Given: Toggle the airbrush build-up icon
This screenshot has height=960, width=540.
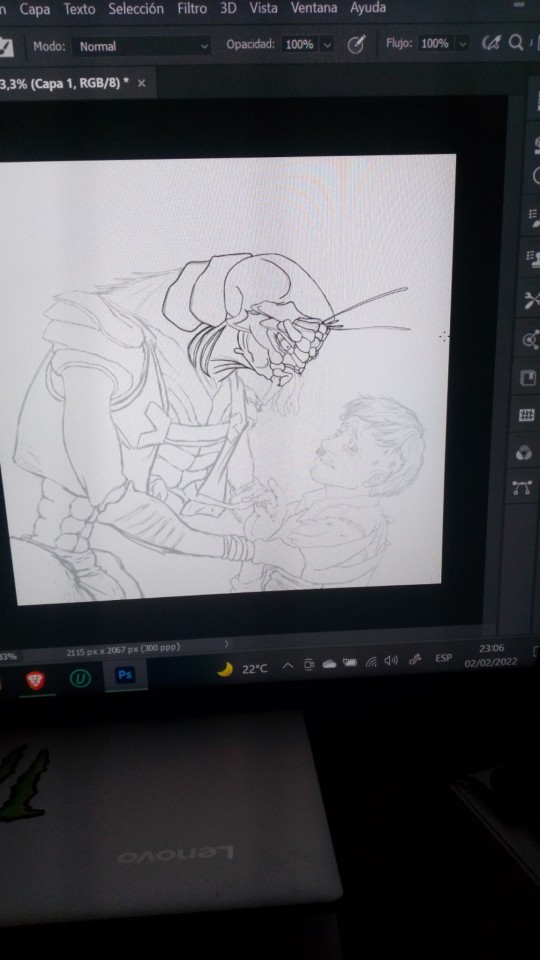Looking at the screenshot, I should (490, 42).
